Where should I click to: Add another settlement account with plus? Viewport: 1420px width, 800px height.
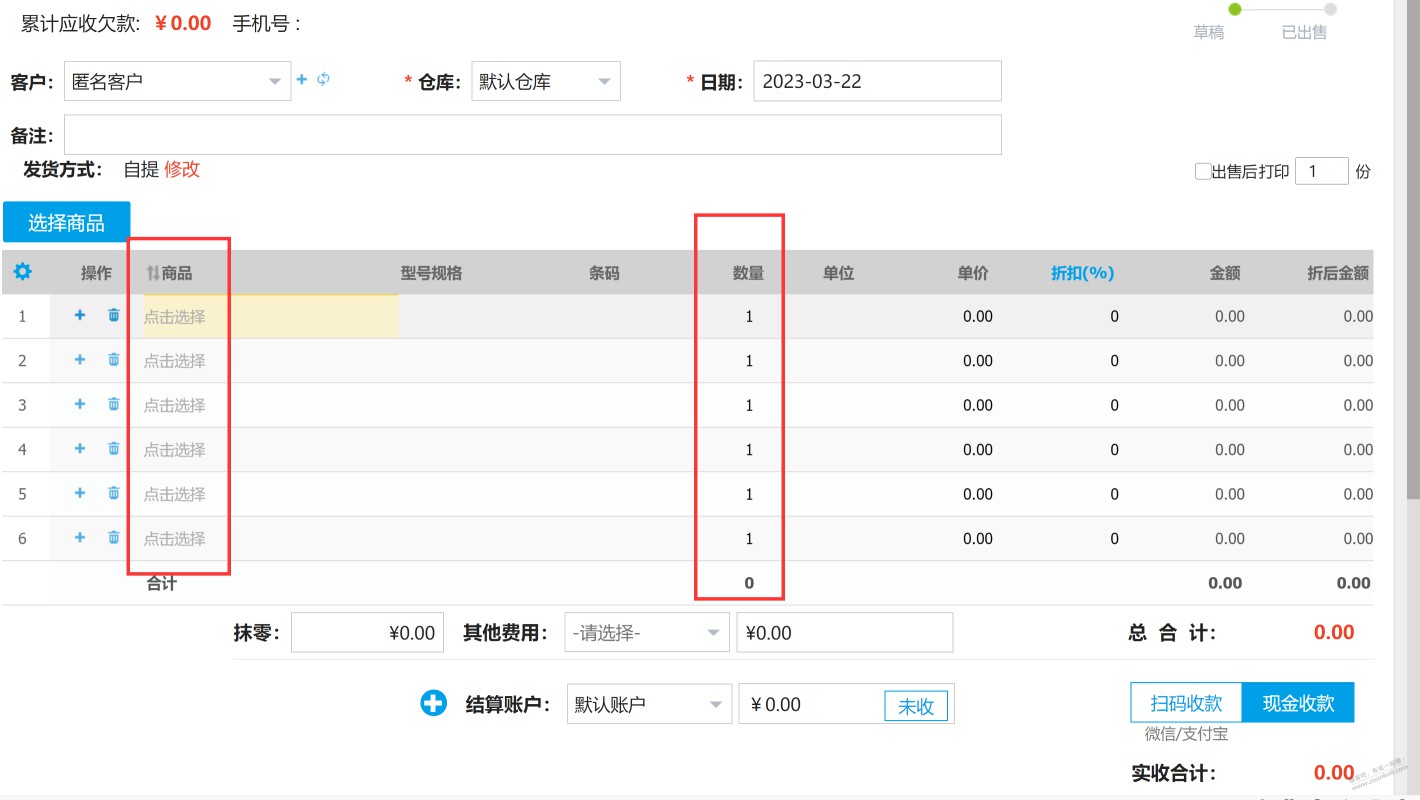[x=433, y=703]
